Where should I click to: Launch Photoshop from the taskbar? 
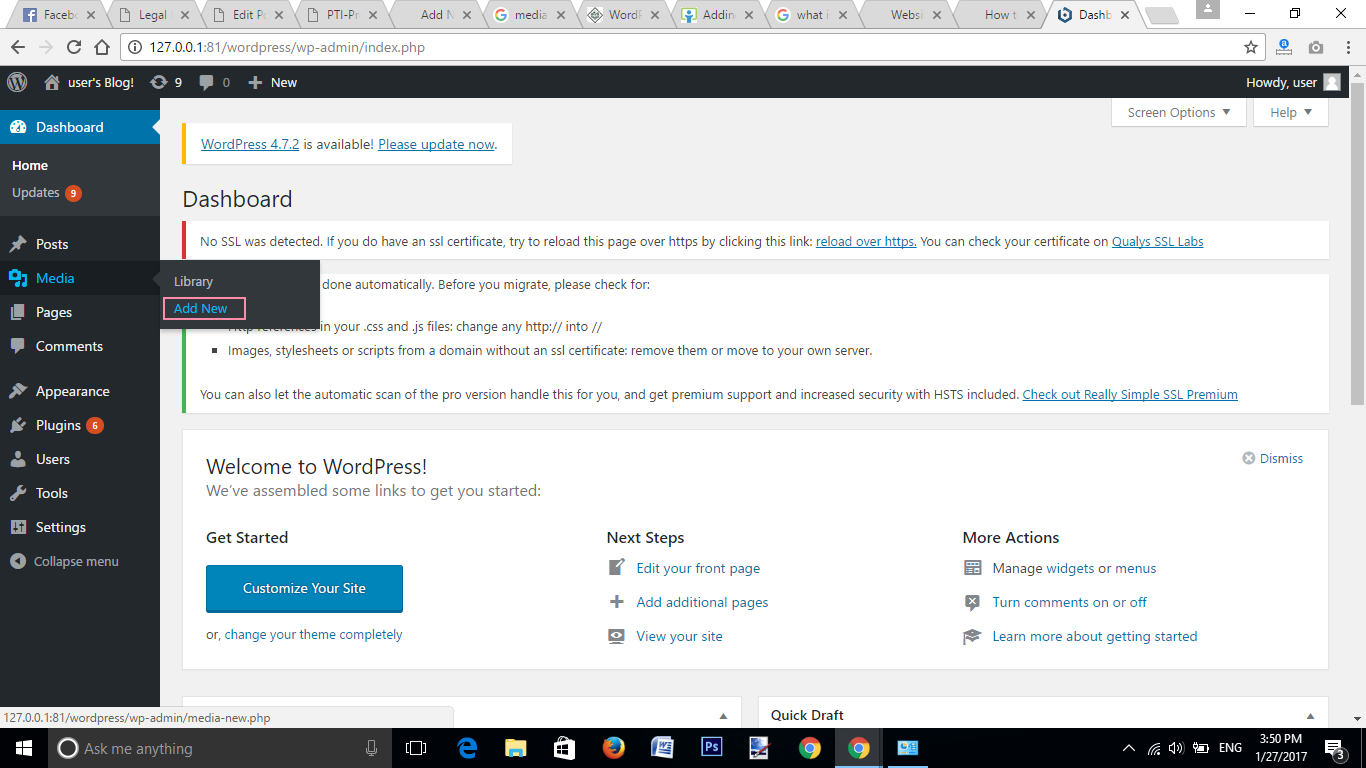tap(711, 747)
